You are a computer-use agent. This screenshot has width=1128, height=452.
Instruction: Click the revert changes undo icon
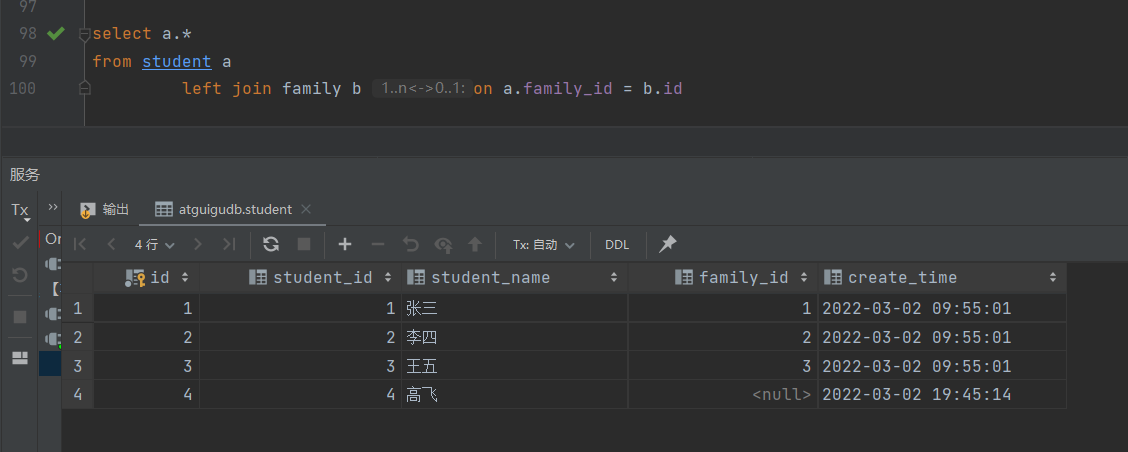coord(410,244)
